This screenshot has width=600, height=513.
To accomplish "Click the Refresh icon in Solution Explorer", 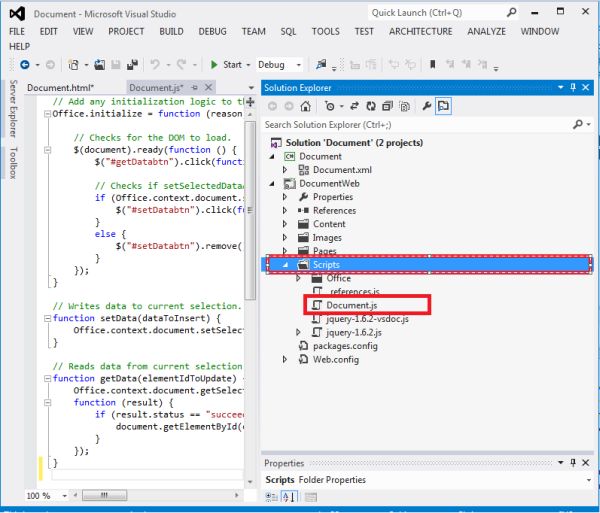I will [371, 106].
